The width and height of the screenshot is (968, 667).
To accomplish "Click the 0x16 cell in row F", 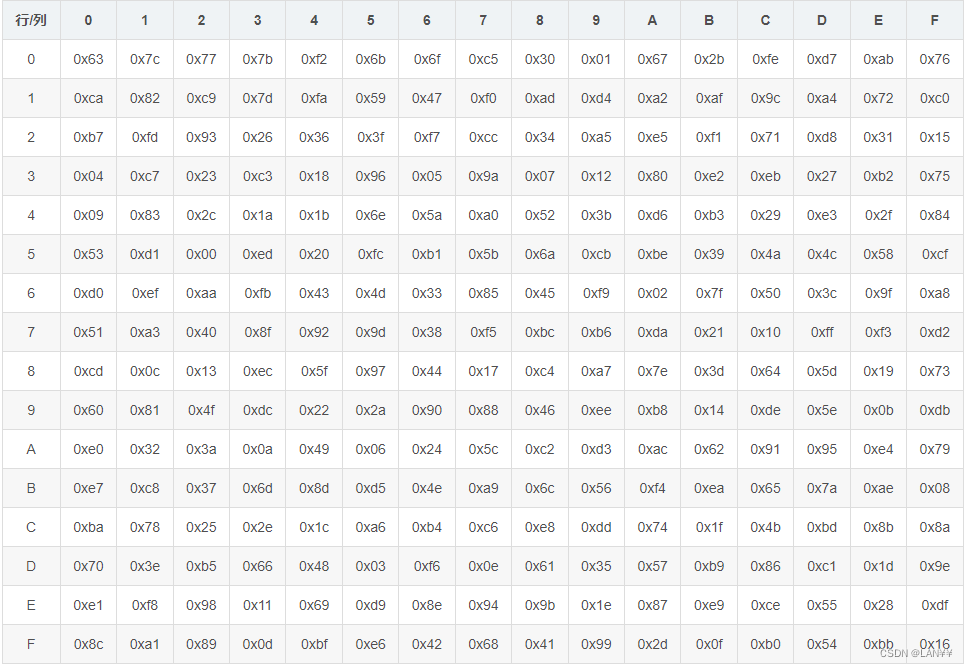I will [934, 644].
